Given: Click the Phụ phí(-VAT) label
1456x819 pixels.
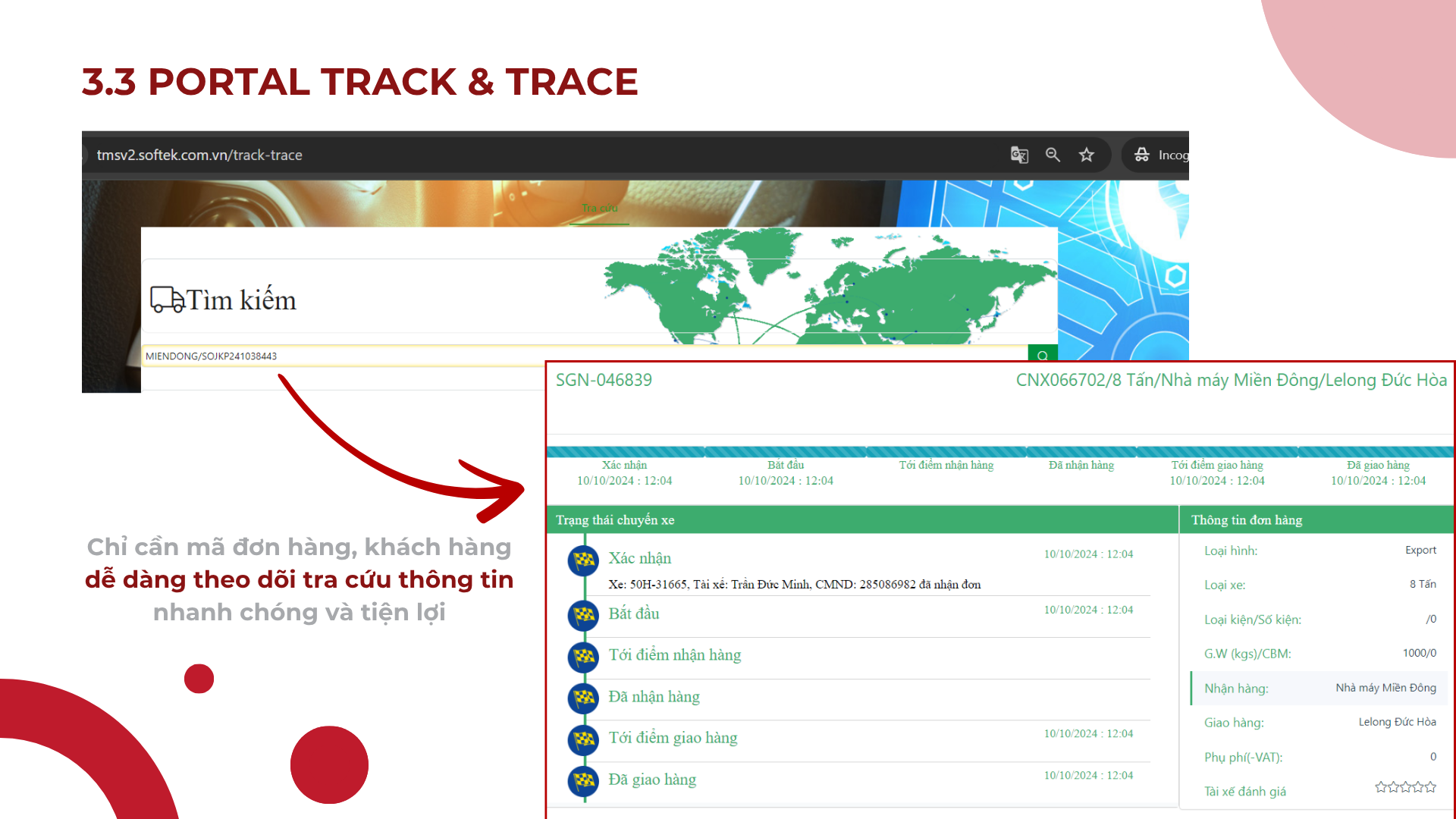Looking at the screenshot, I should point(1243,758).
